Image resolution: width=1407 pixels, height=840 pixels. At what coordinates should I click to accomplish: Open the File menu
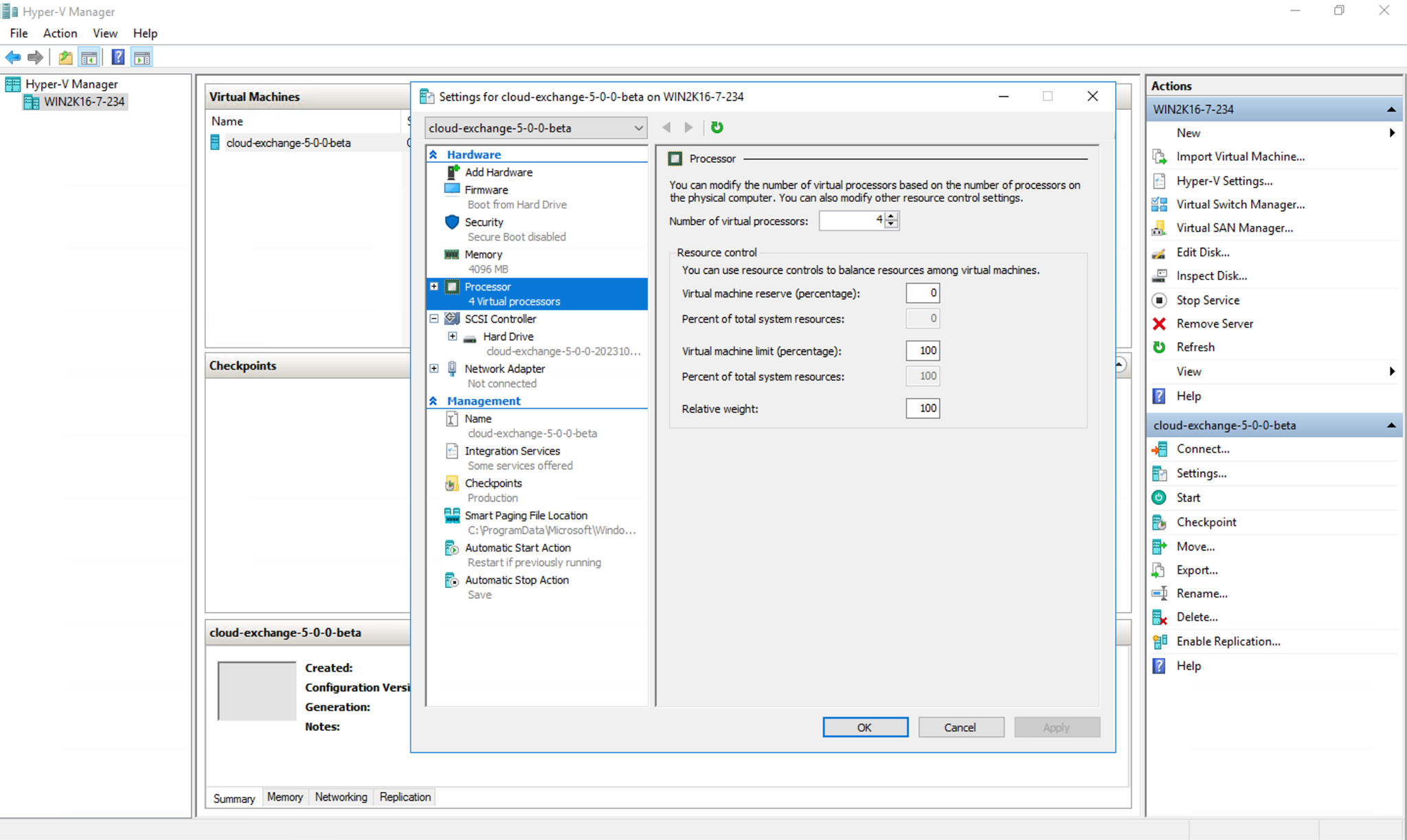(x=19, y=33)
